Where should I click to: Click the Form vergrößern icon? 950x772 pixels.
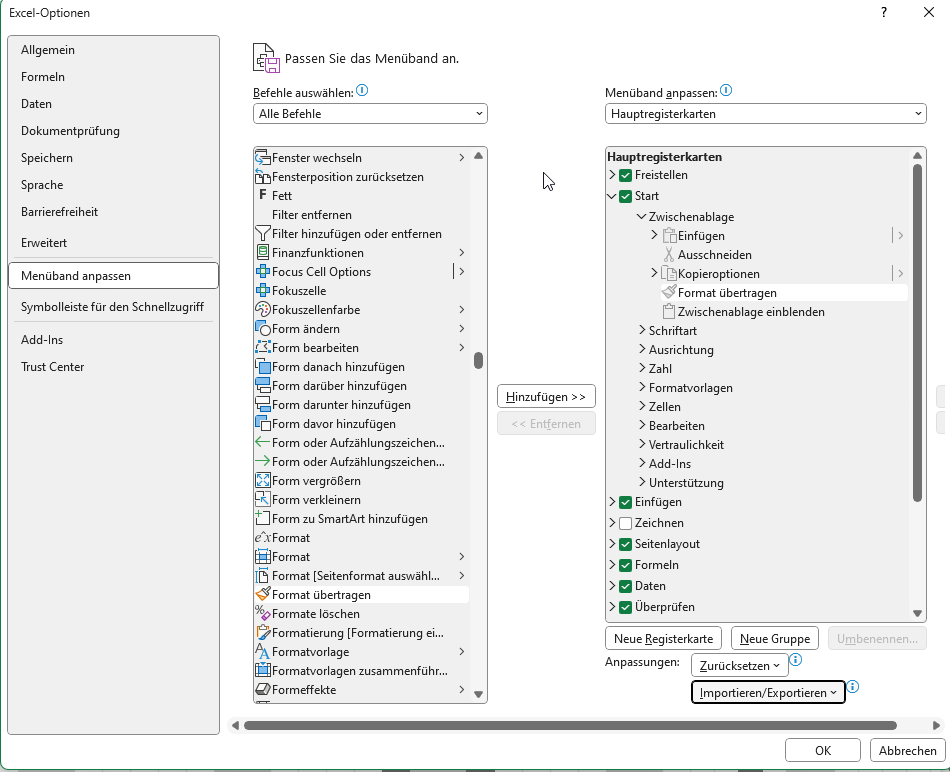(x=262, y=481)
